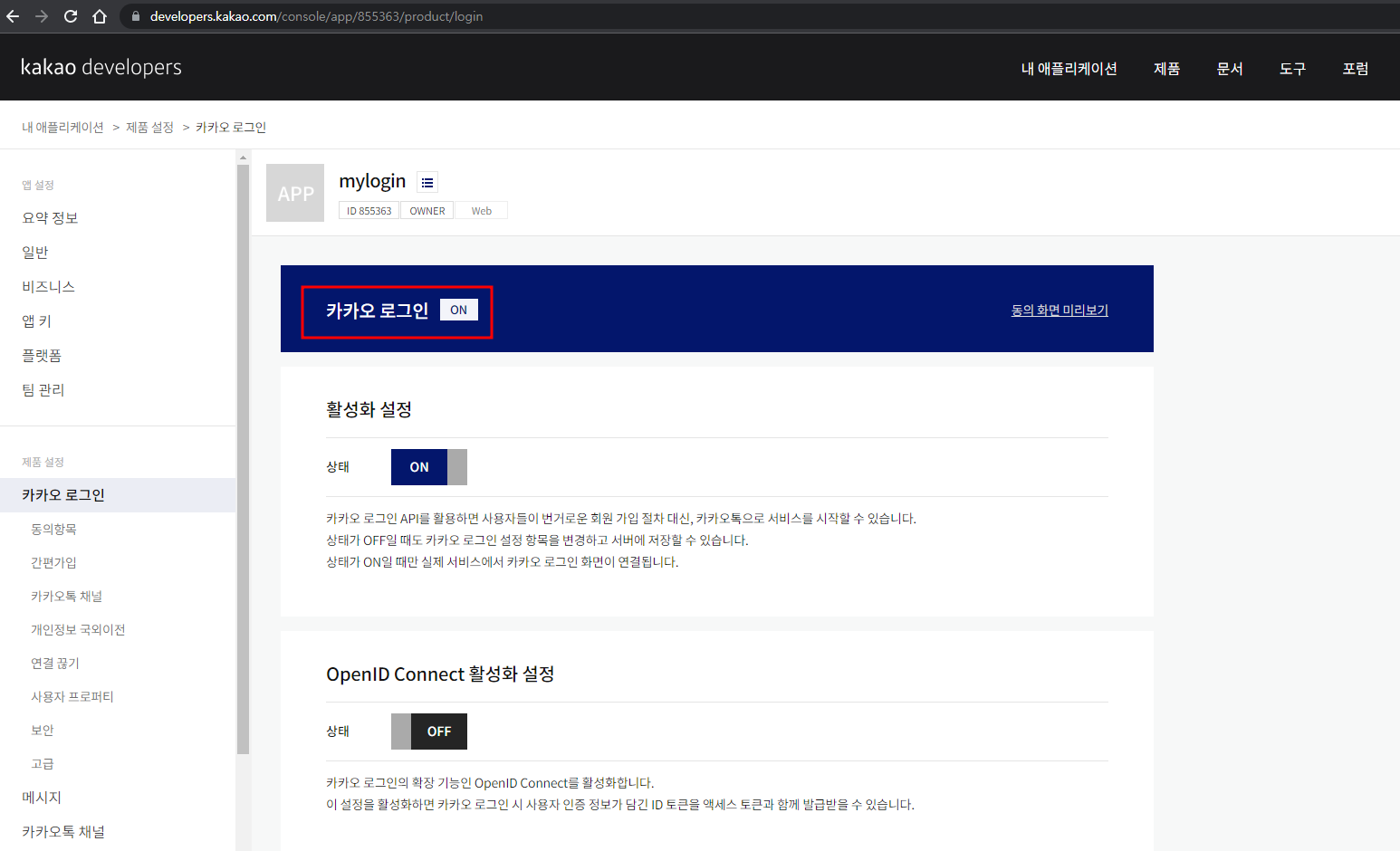Click the padlock site info icon
The image size is (1400, 851).
pos(136,16)
